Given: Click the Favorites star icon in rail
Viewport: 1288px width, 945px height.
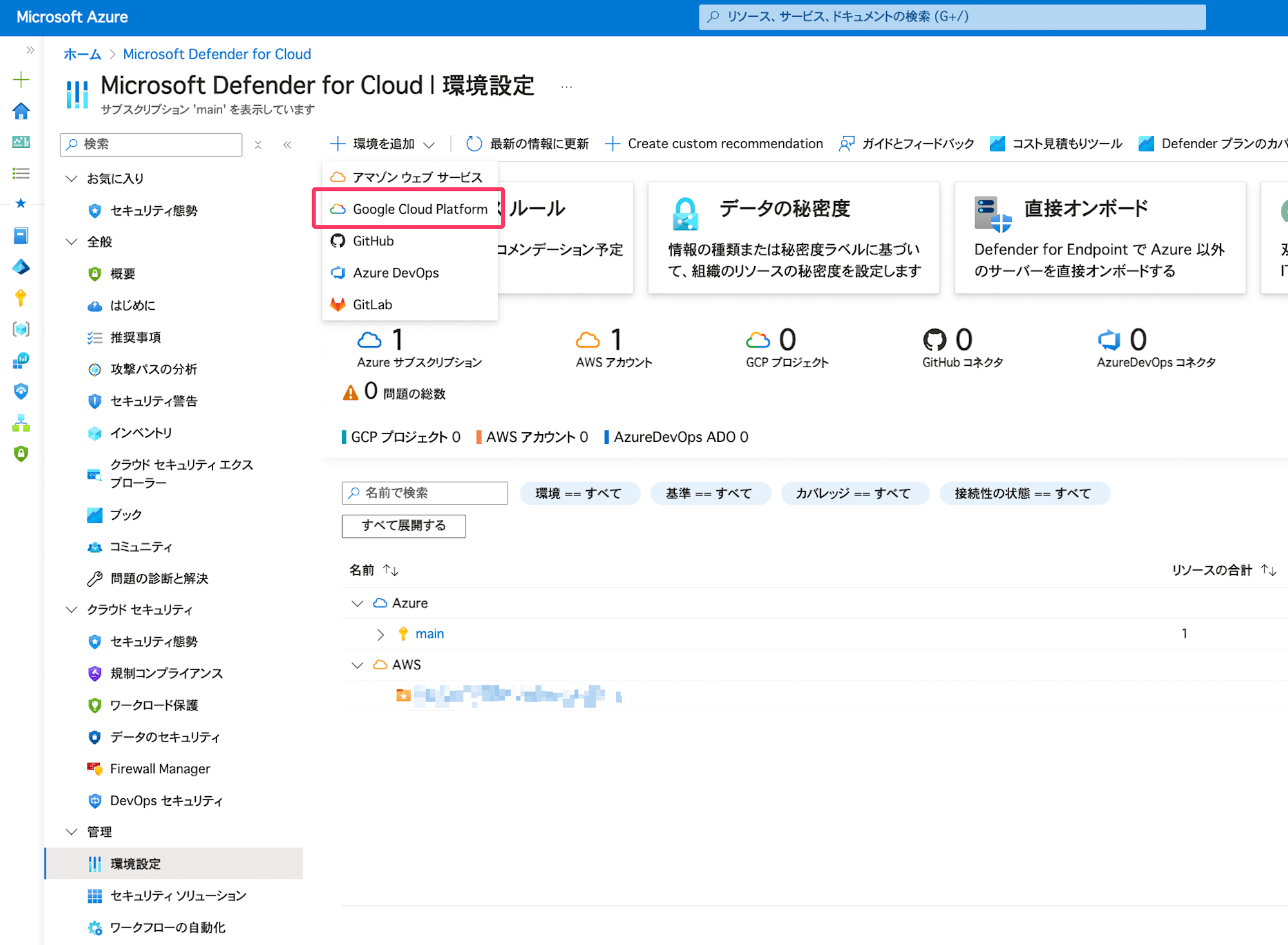Looking at the screenshot, I should (x=21, y=204).
